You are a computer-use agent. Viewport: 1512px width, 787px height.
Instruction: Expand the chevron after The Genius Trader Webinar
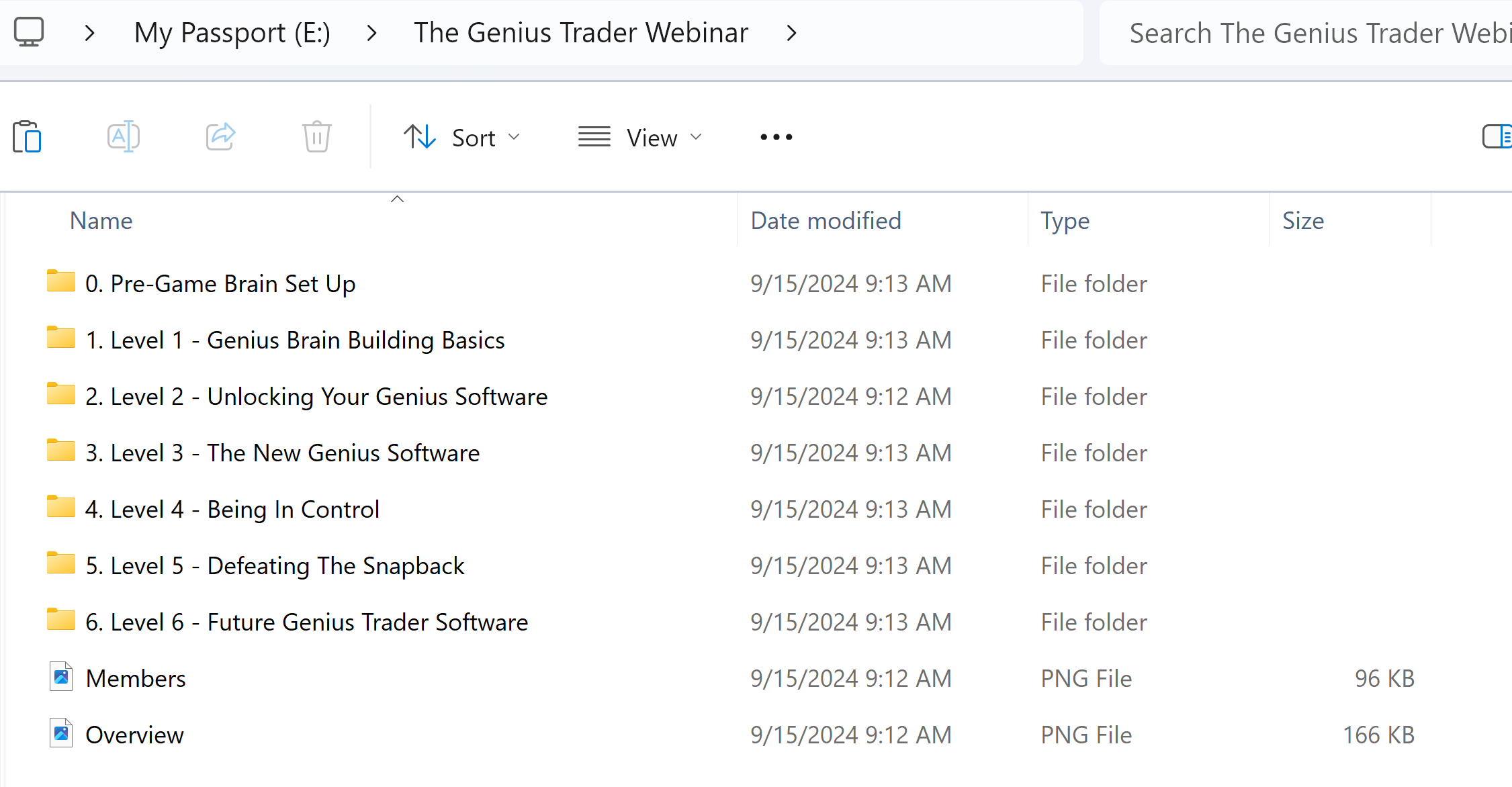click(x=792, y=33)
